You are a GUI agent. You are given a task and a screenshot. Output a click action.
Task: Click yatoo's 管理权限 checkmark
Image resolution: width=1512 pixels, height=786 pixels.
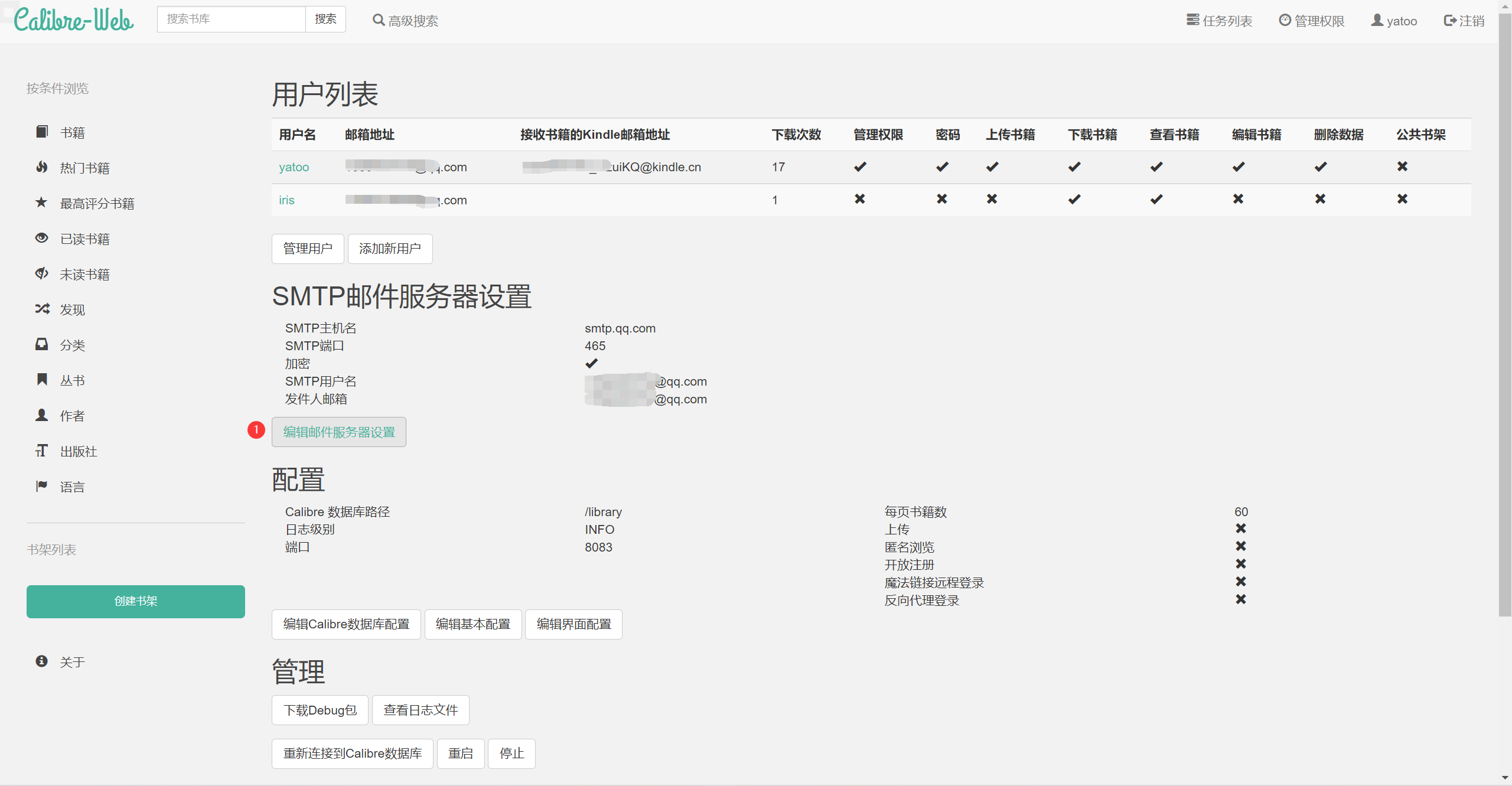pos(861,167)
